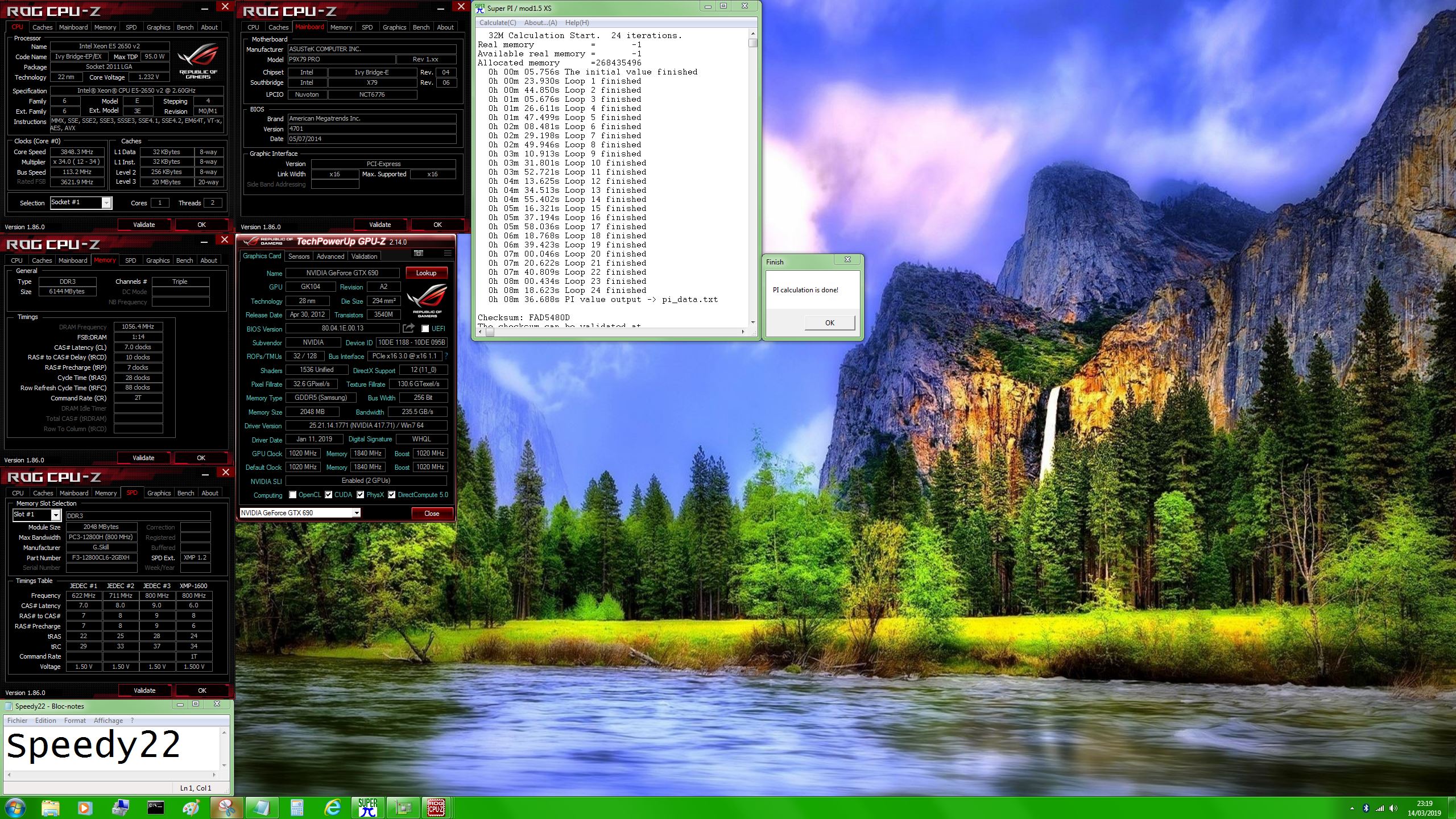This screenshot has height=819, width=1456.
Task: Launch Internet Explorer from taskbar
Action: tap(332, 808)
